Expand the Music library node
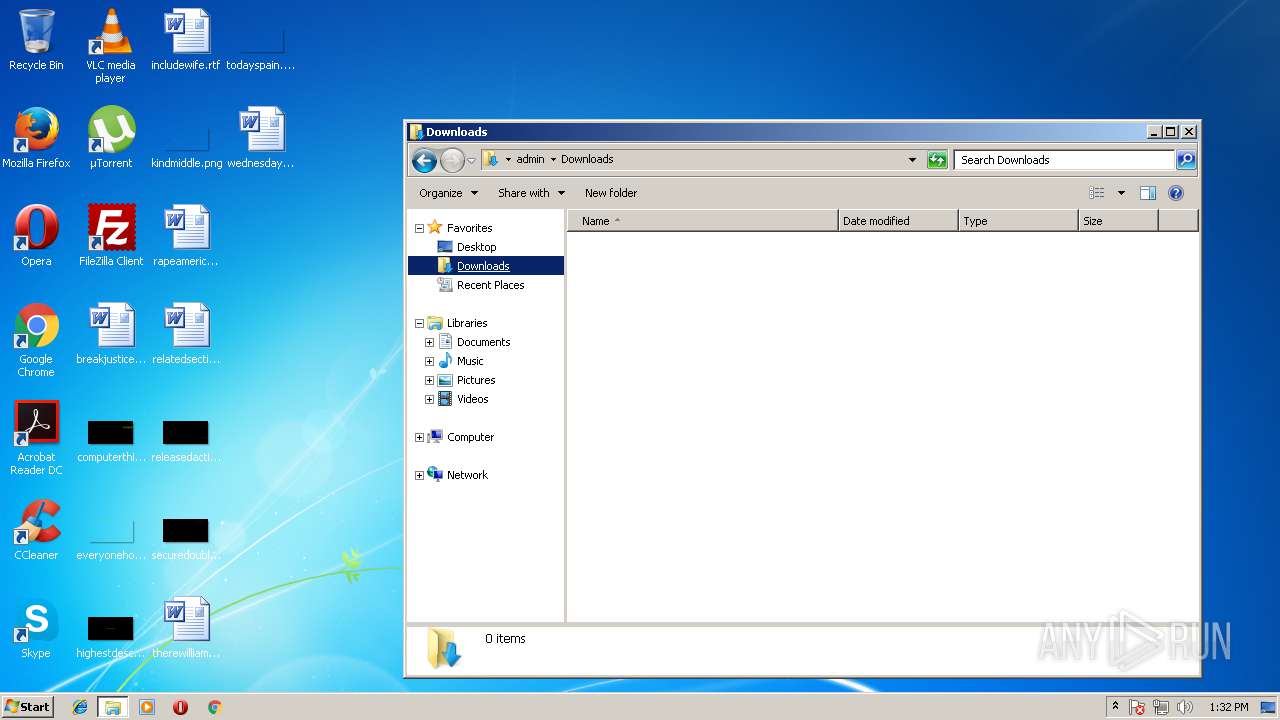The height and width of the screenshot is (720, 1280). tap(429, 361)
